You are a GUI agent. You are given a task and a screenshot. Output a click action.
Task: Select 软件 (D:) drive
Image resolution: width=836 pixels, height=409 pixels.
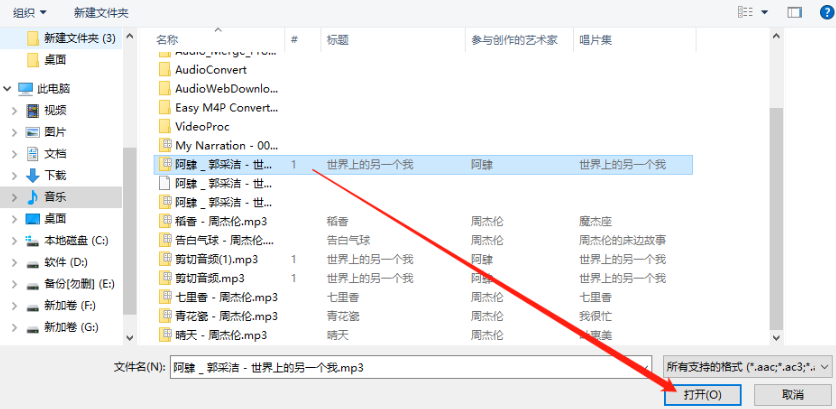point(66,262)
